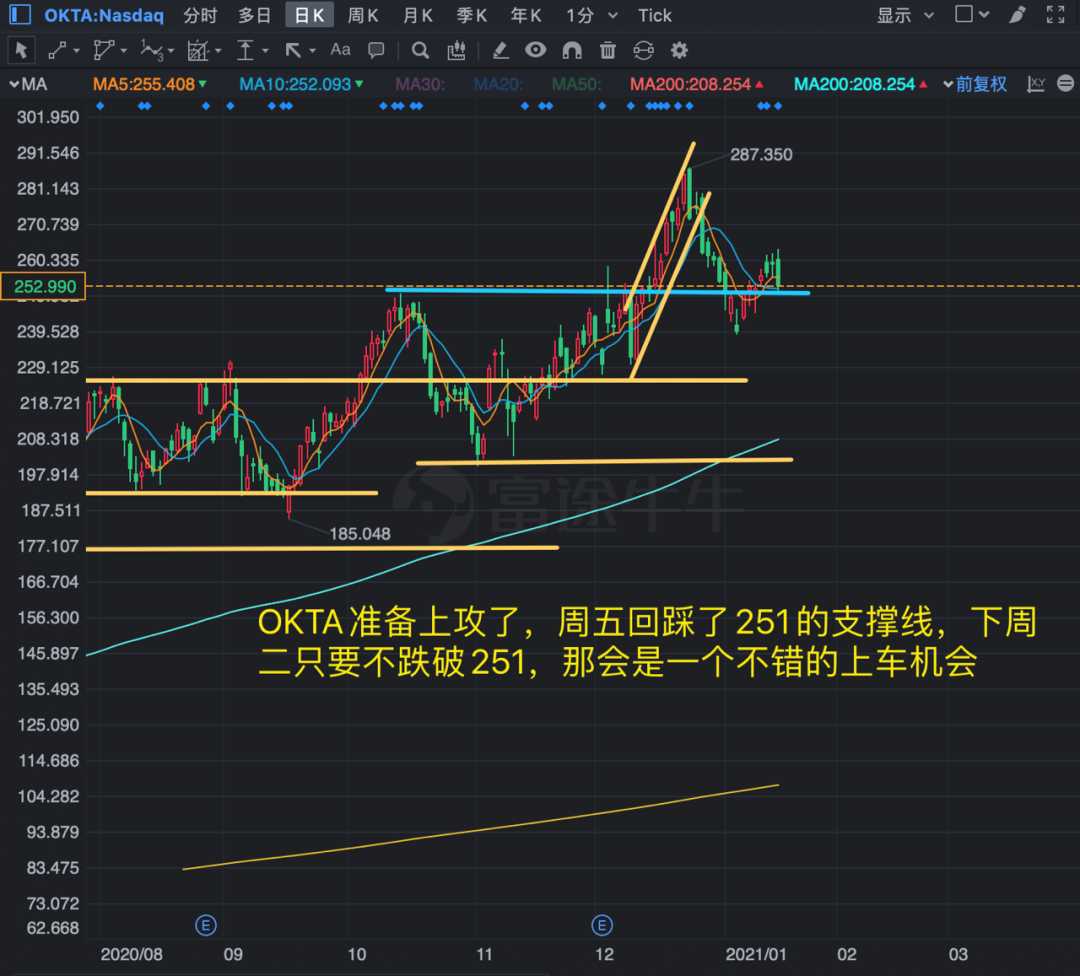Enter fullscreen chart mode
Image resolution: width=1080 pixels, height=976 pixels.
[x=1055, y=14]
